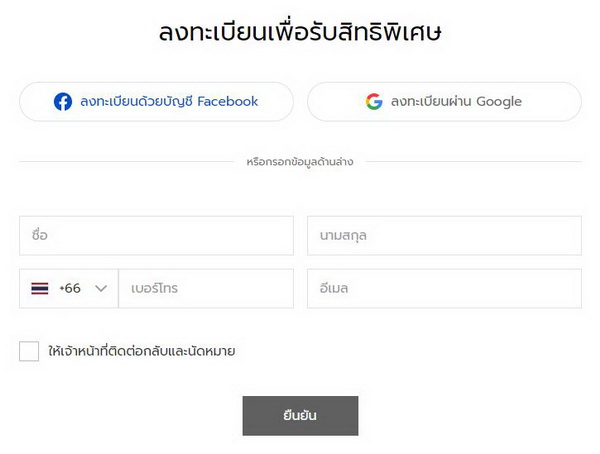The image size is (600, 454).
Task: Click the word Facebook in the sign-up button
Action: 228,101
